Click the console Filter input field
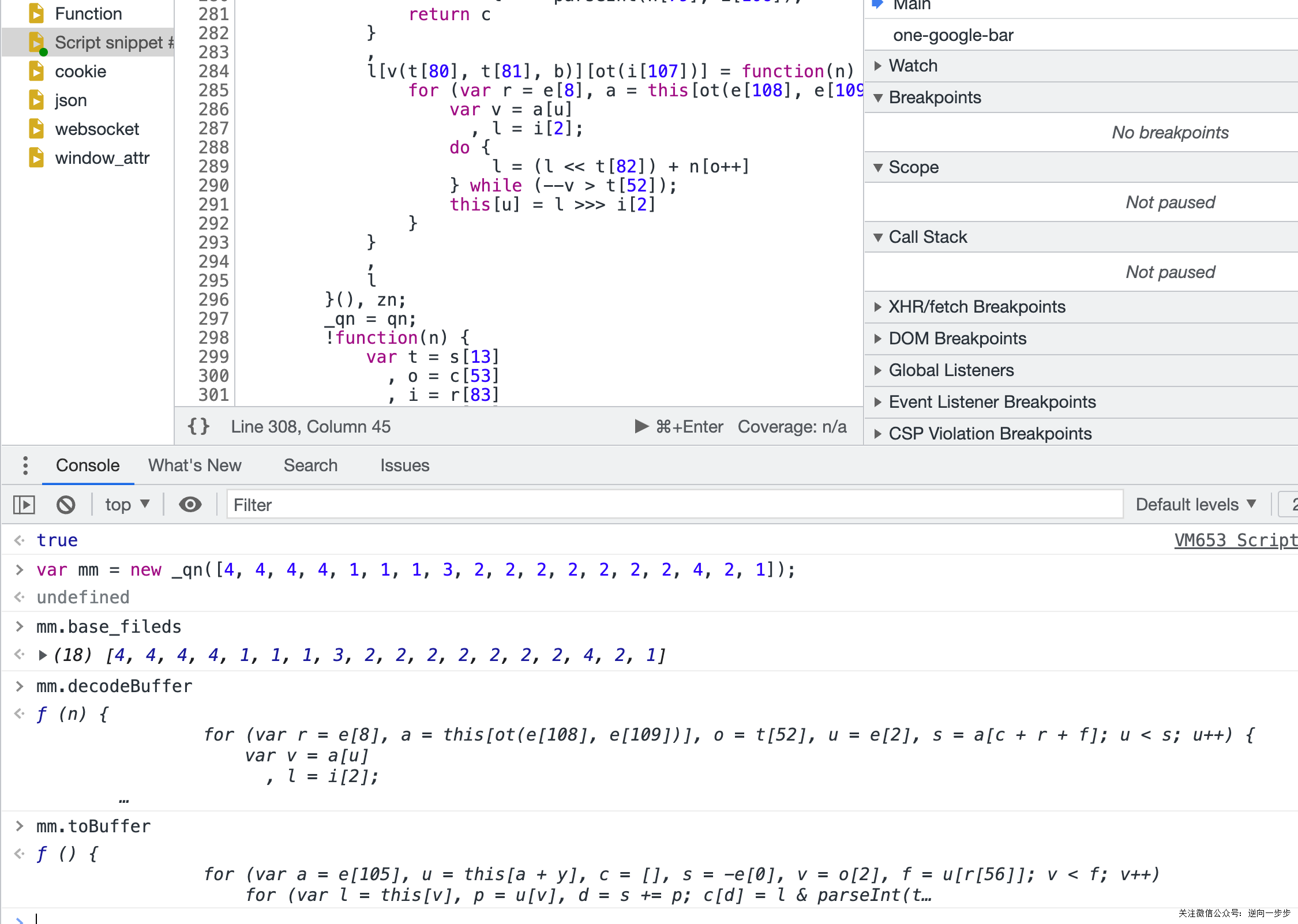The height and width of the screenshot is (924, 1298). point(674,505)
